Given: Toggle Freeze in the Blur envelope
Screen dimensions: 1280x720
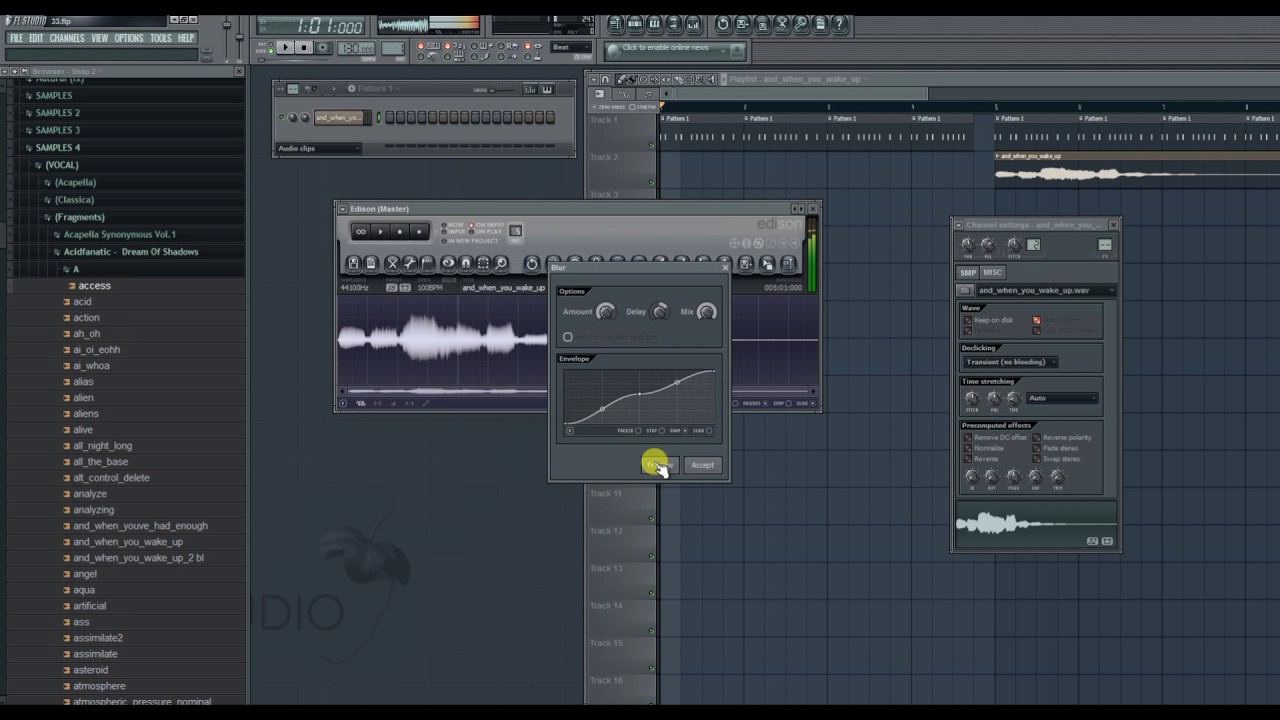Looking at the screenshot, I should point(638,431).
